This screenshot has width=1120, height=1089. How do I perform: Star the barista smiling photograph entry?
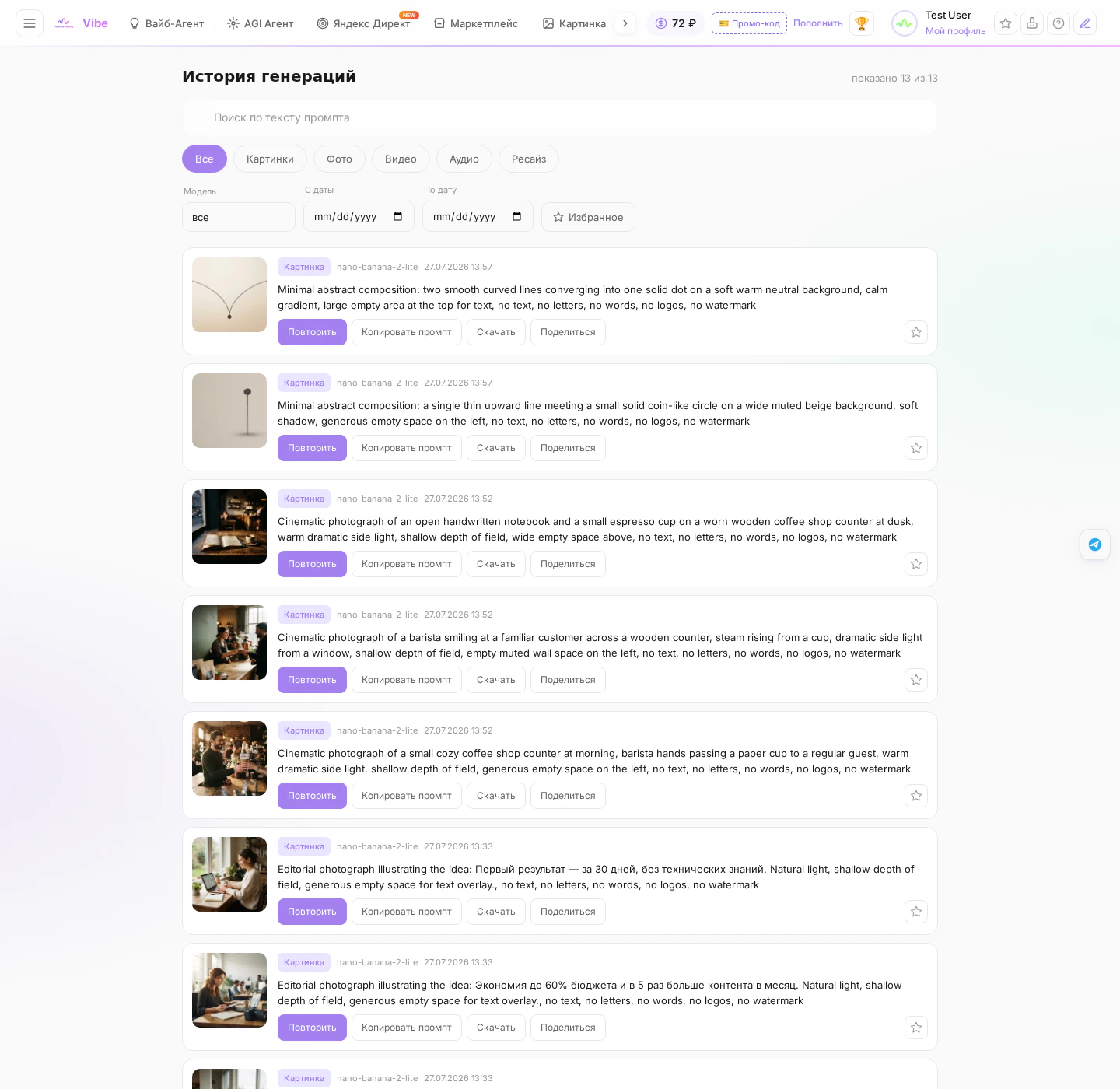(916, 680)
